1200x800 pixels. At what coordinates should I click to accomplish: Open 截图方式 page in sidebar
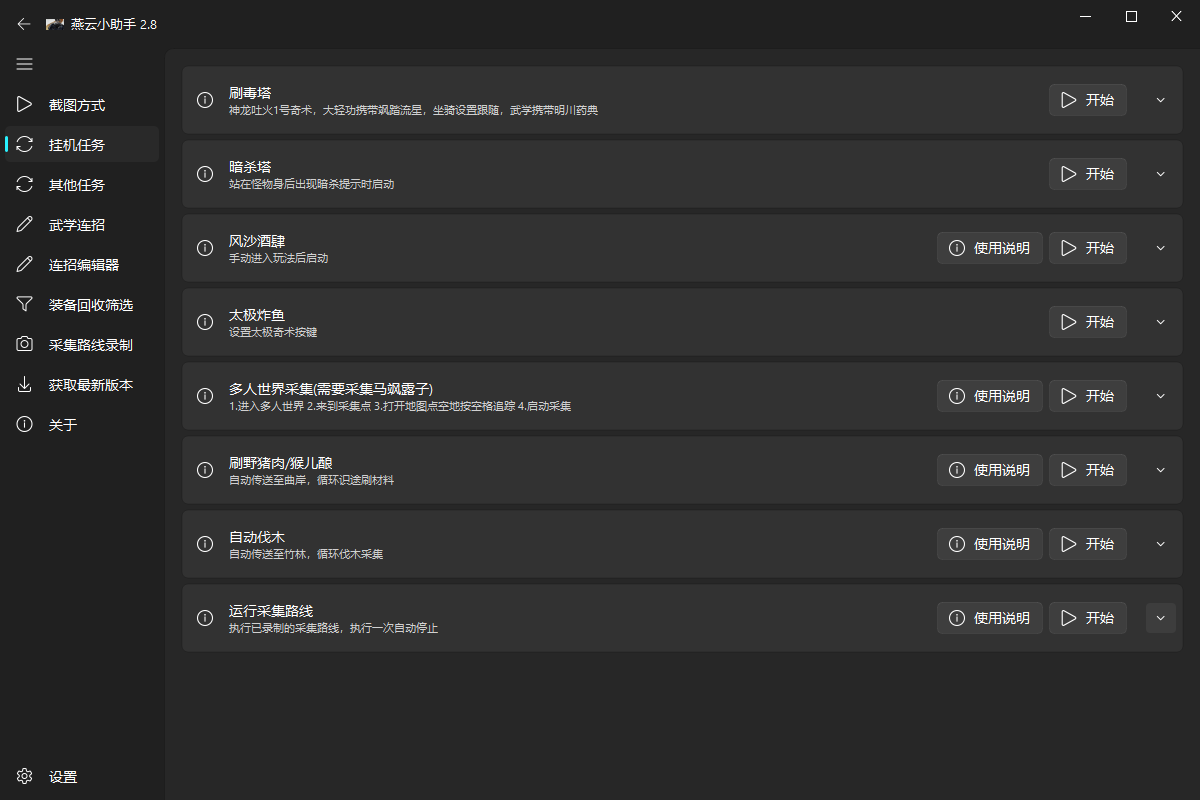(x=82, y=105)
